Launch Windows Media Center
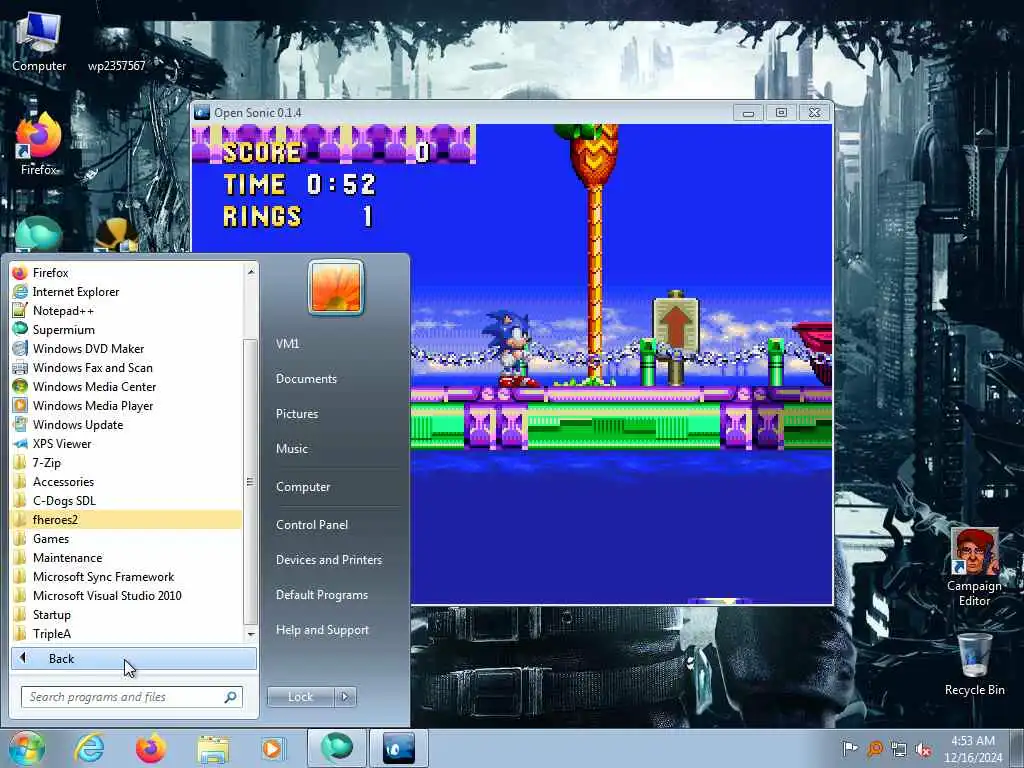The width and height of the screenshot is (1024, 768). pos(126,387)
